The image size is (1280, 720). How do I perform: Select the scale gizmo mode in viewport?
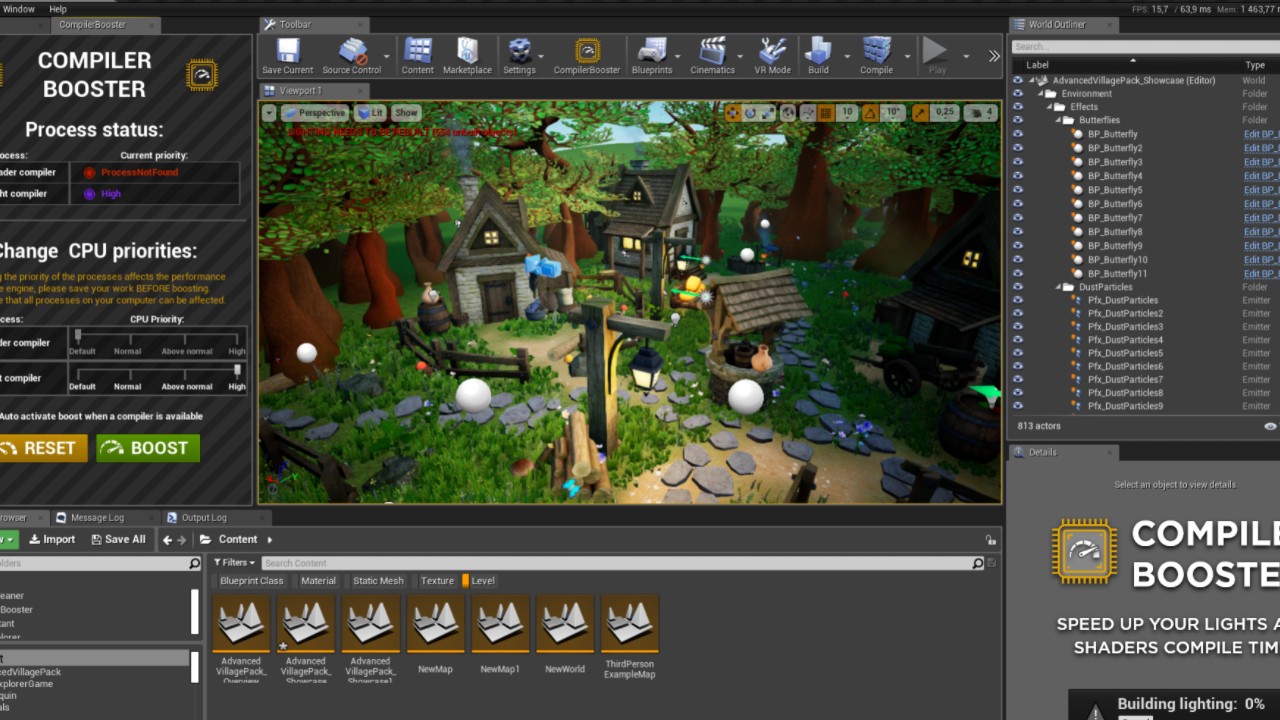(x=769, y=113)
